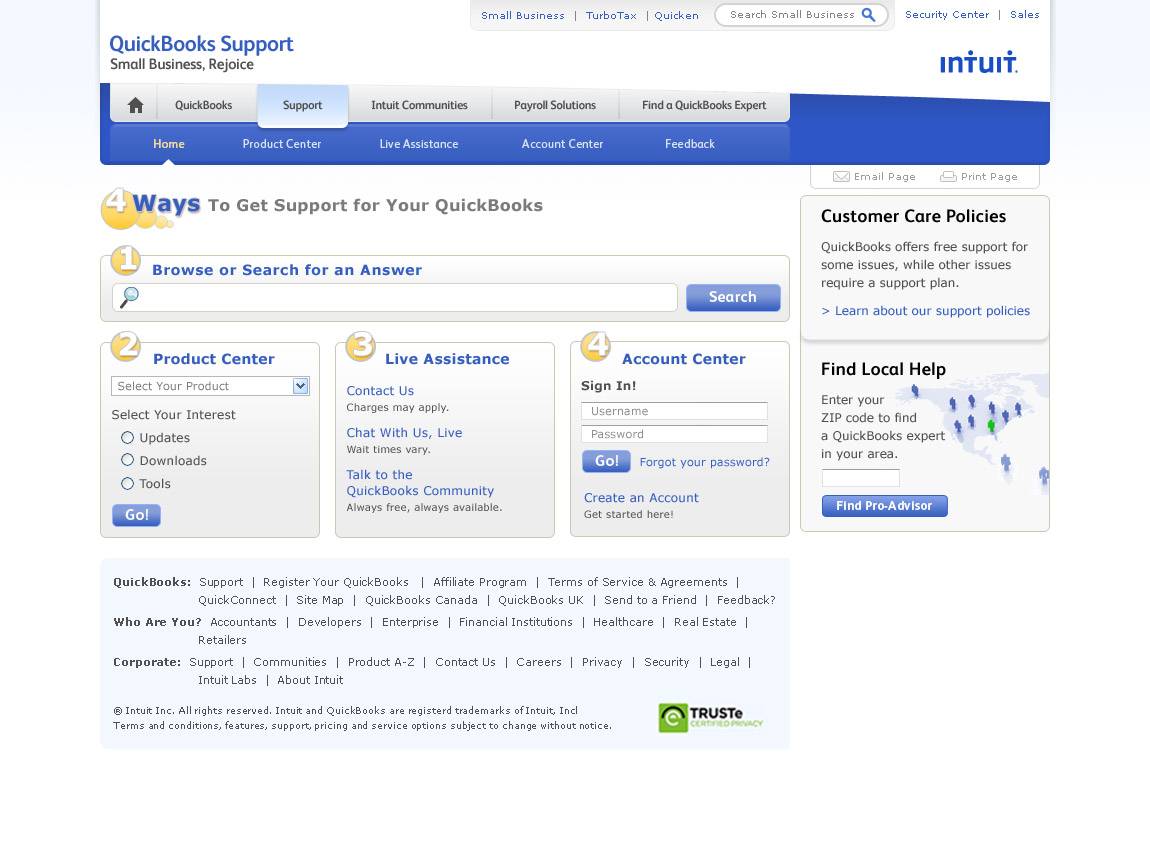The width and height of the screenshot is (1150, 848).
Task: Click Email Page text link
Action: coord(885,177)
